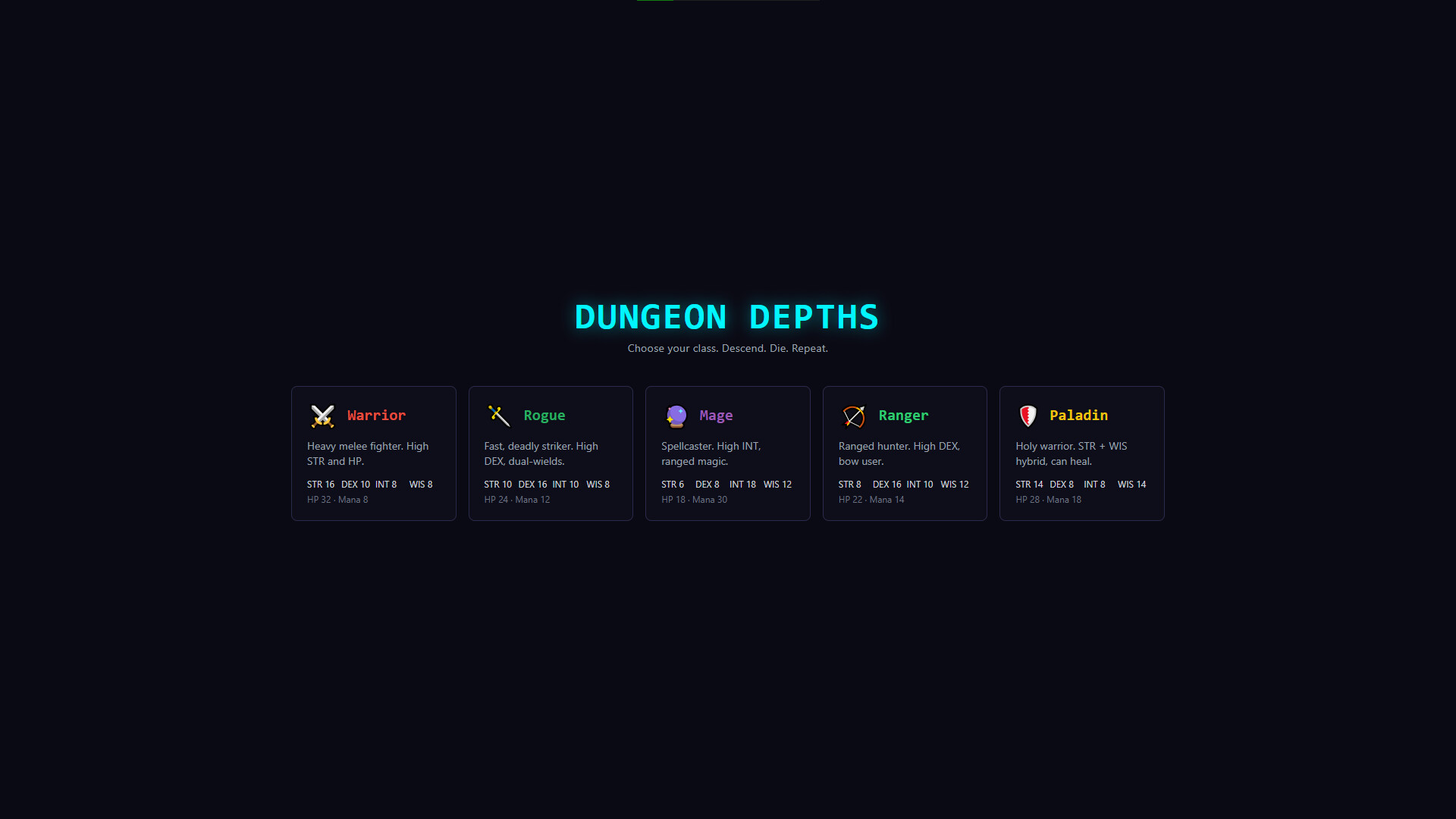Click 'HP 22 · Mana 14' on Ranger
Viewport: 1456px width, 819px height.
[x=871, y=500]
